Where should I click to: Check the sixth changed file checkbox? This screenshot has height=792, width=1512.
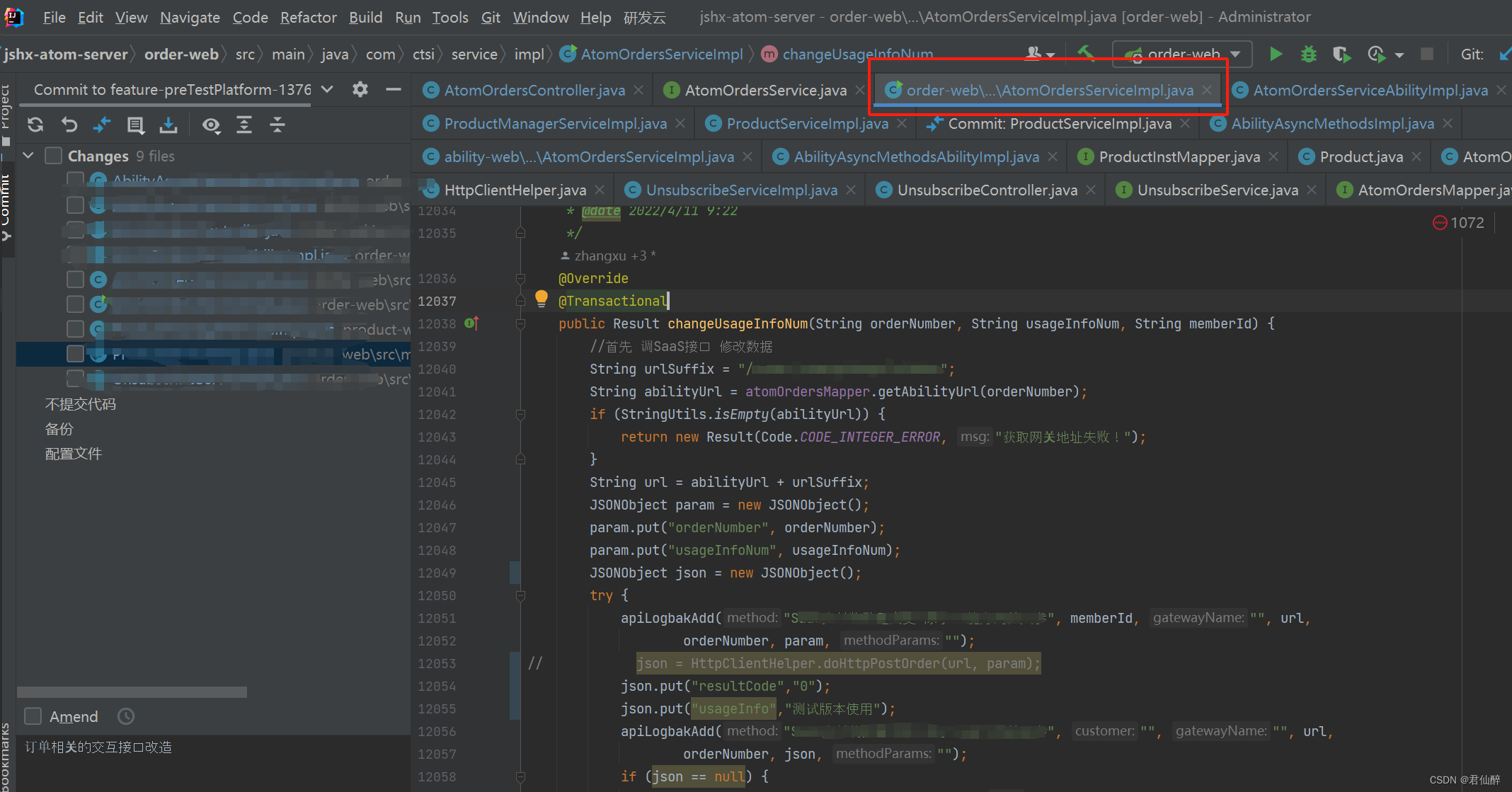pyautogui.click(x=75, y=304)
